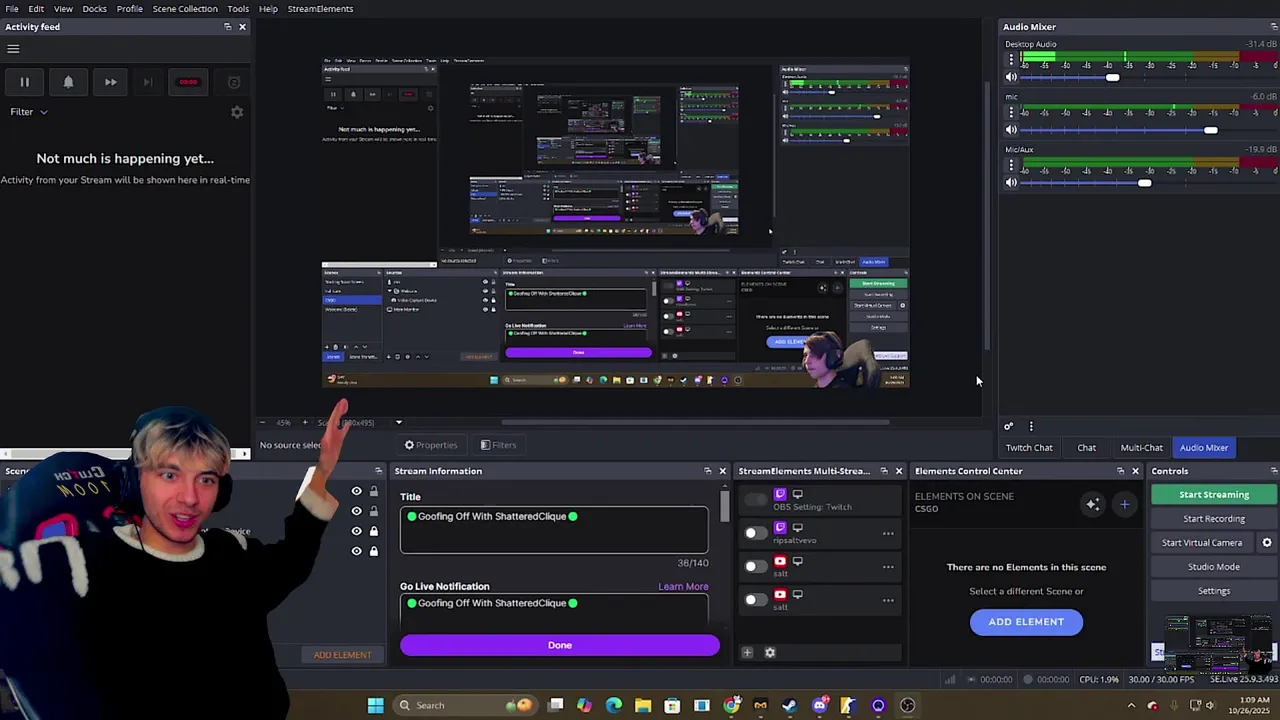Click Start Recording button
Screen dimensions: 1280x720
pos(1214,519)
